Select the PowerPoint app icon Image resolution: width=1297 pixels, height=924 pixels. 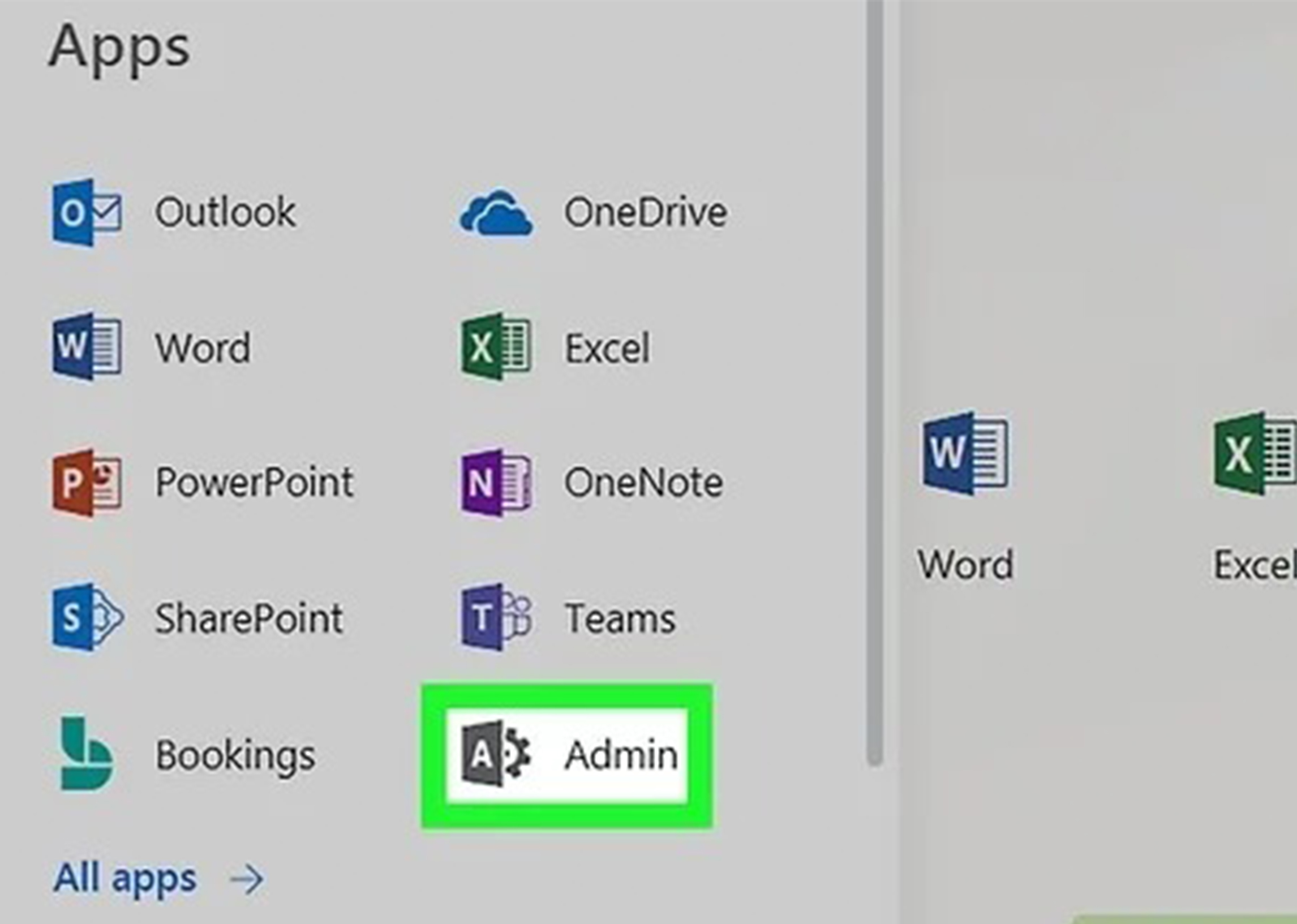[x=87, y=482]
